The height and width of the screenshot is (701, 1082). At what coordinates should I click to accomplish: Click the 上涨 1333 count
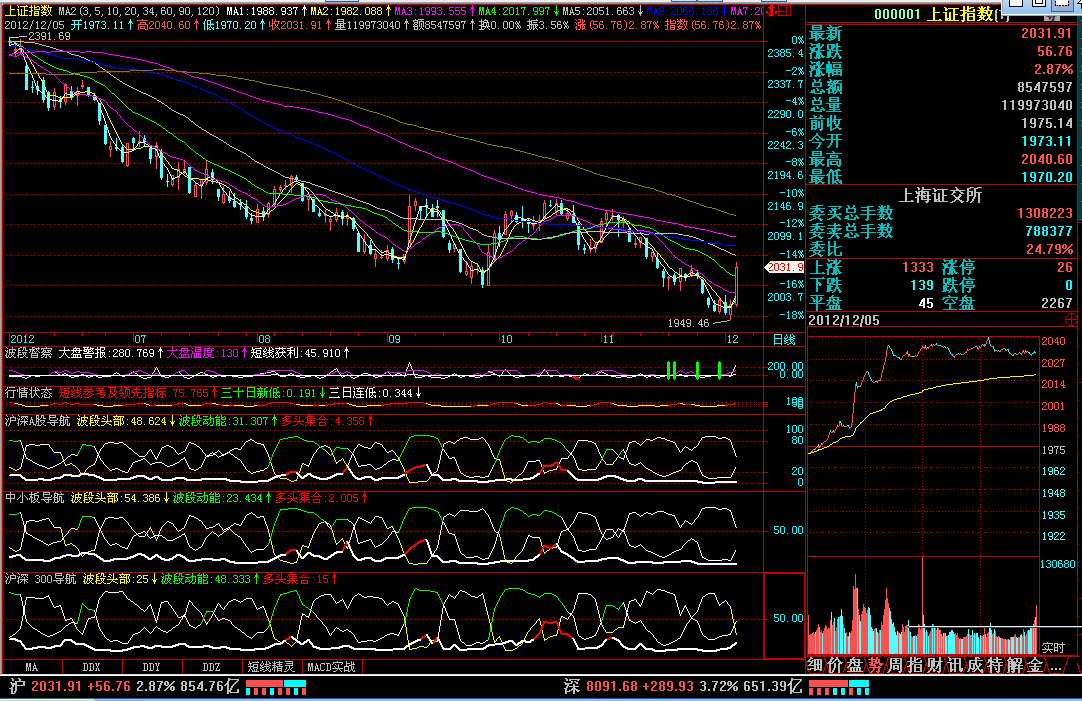pyautogui.click(x=918, y=267)
